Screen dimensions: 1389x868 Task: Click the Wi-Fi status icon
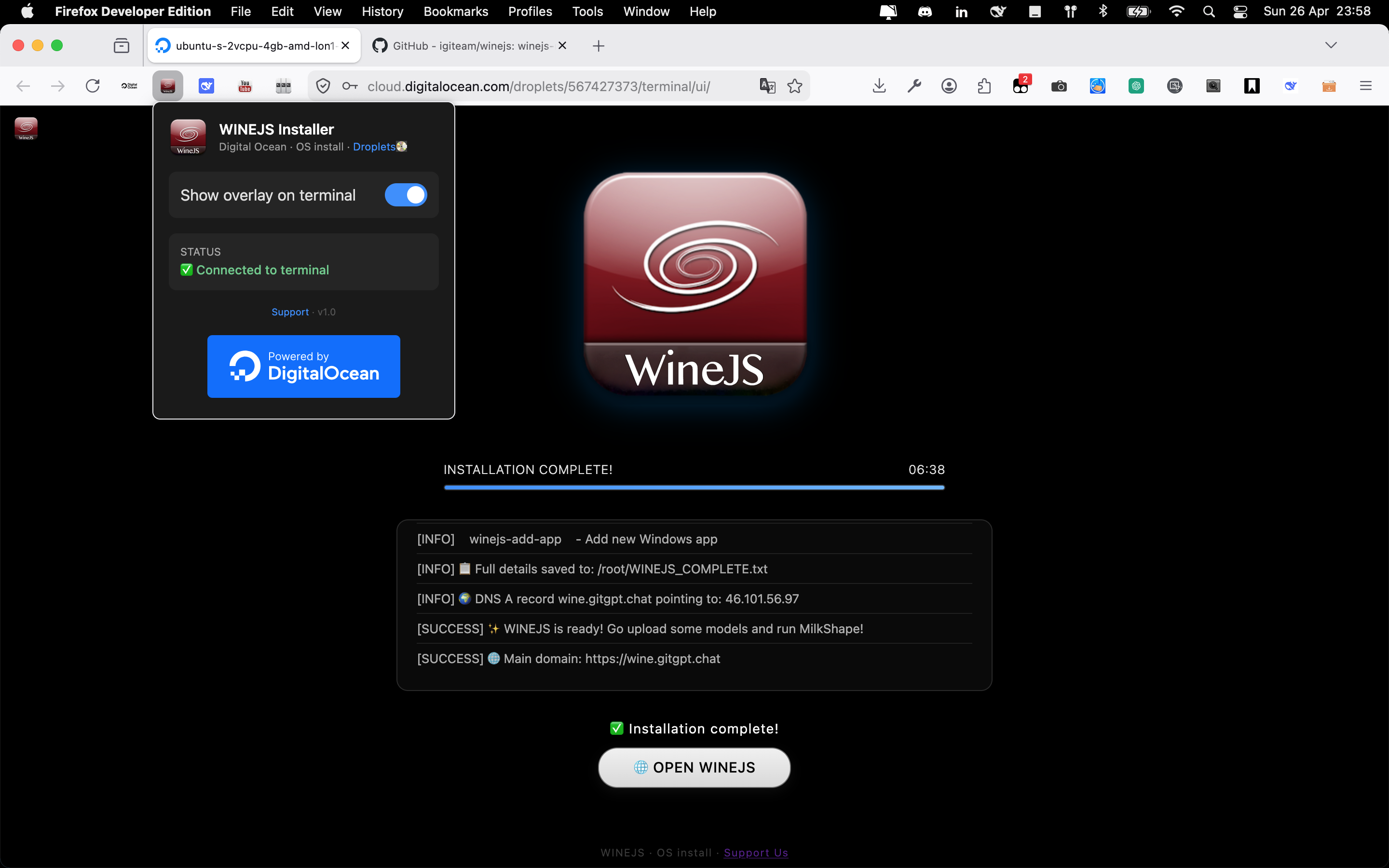(x=1176, y=12)
